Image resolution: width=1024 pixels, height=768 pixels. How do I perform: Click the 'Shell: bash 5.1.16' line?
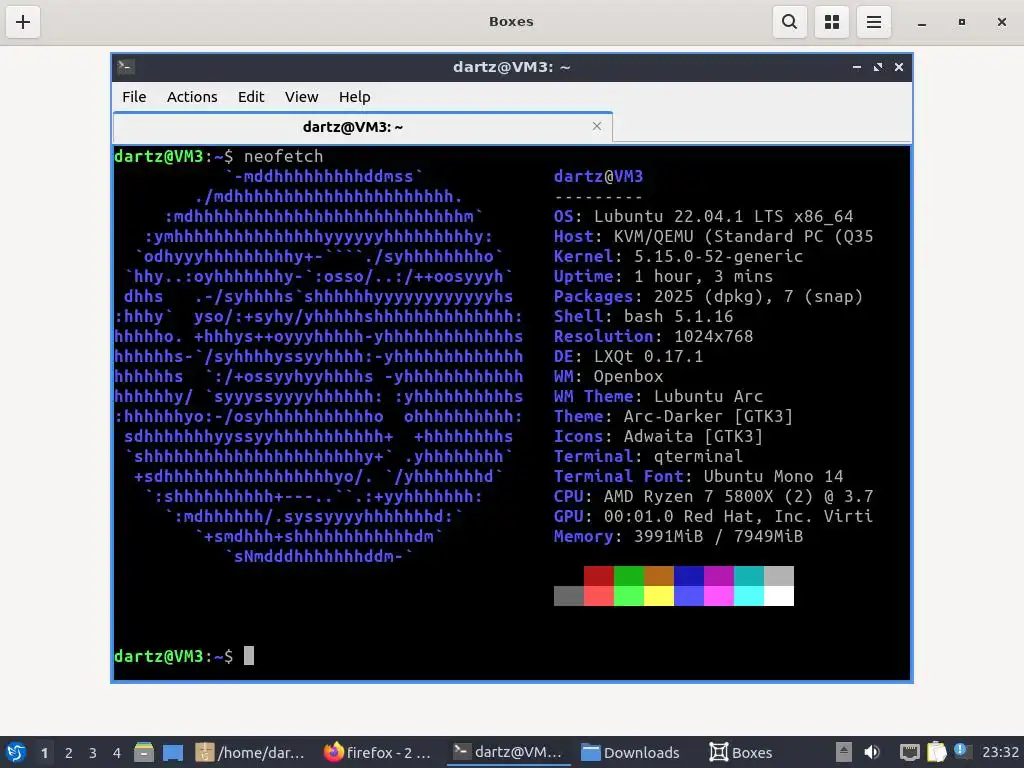[643, 316]
